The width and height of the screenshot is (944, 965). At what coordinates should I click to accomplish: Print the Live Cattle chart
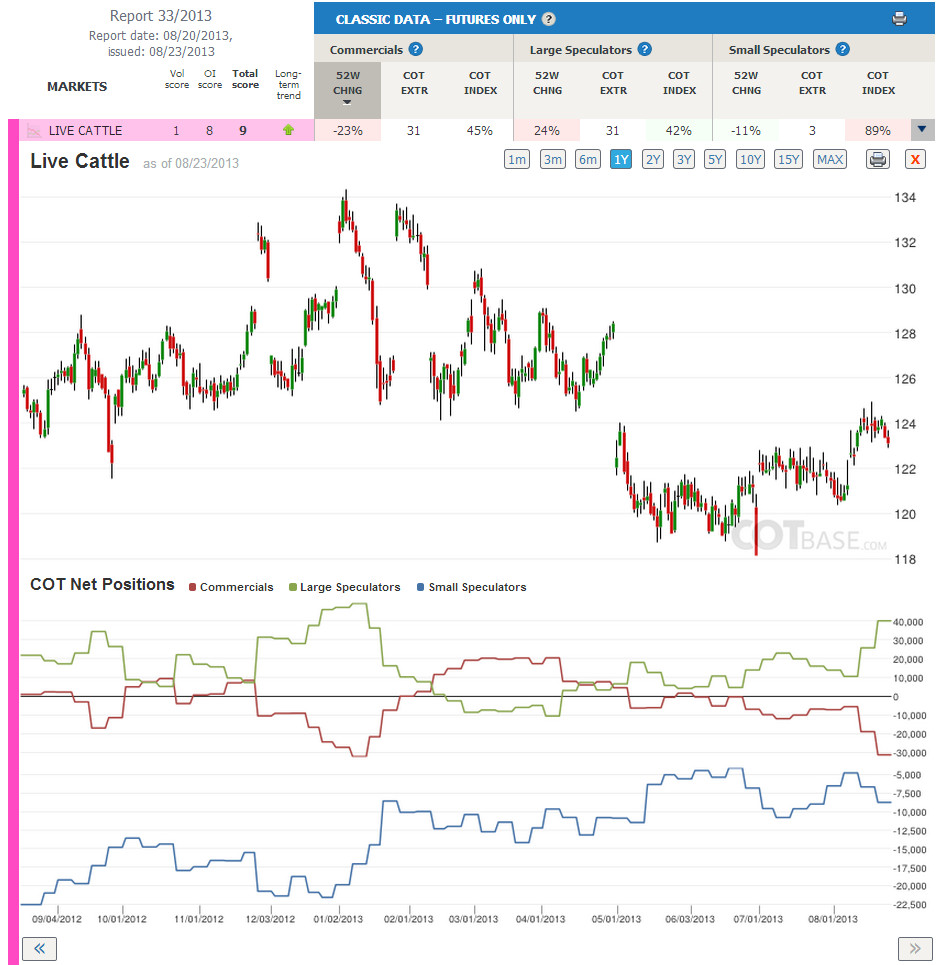pyautogui.click(x=878, y=159)
